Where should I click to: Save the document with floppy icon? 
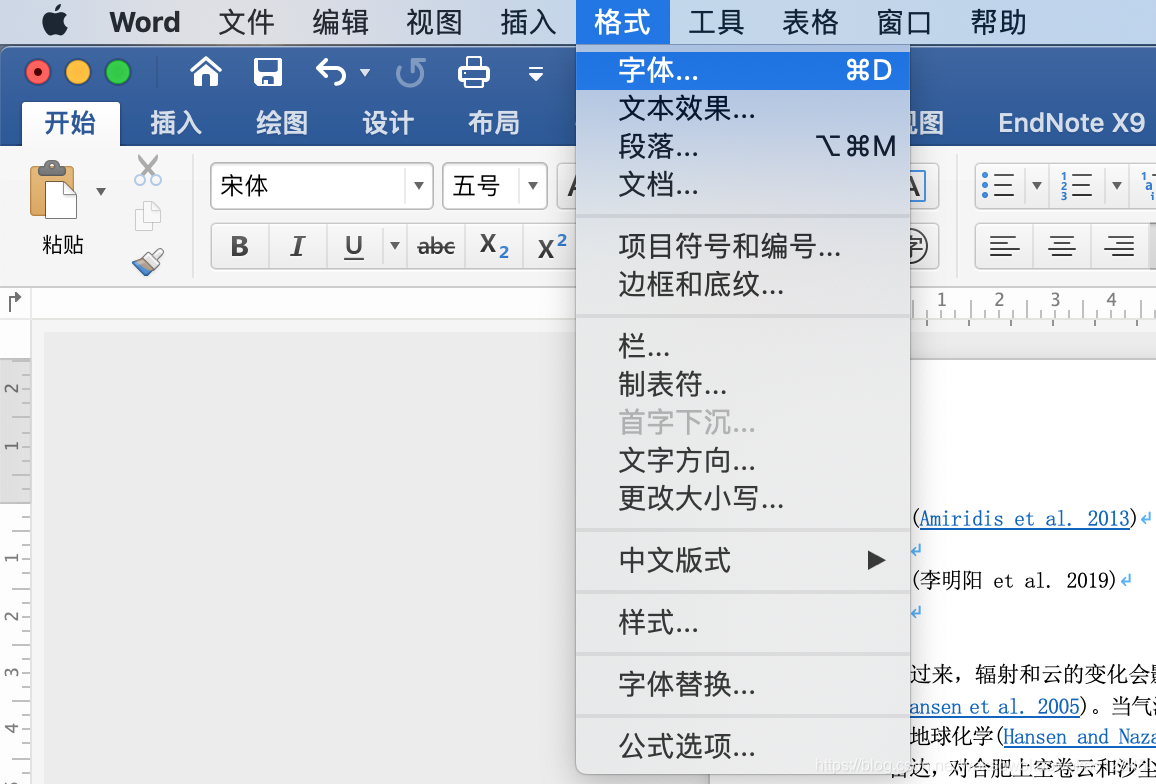point(268,72)
